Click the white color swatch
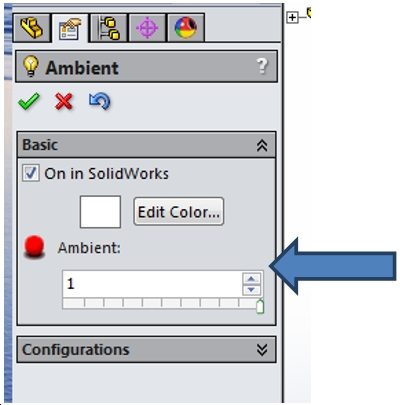Screen dimensions: 403x405 click(x=100, y=212)
